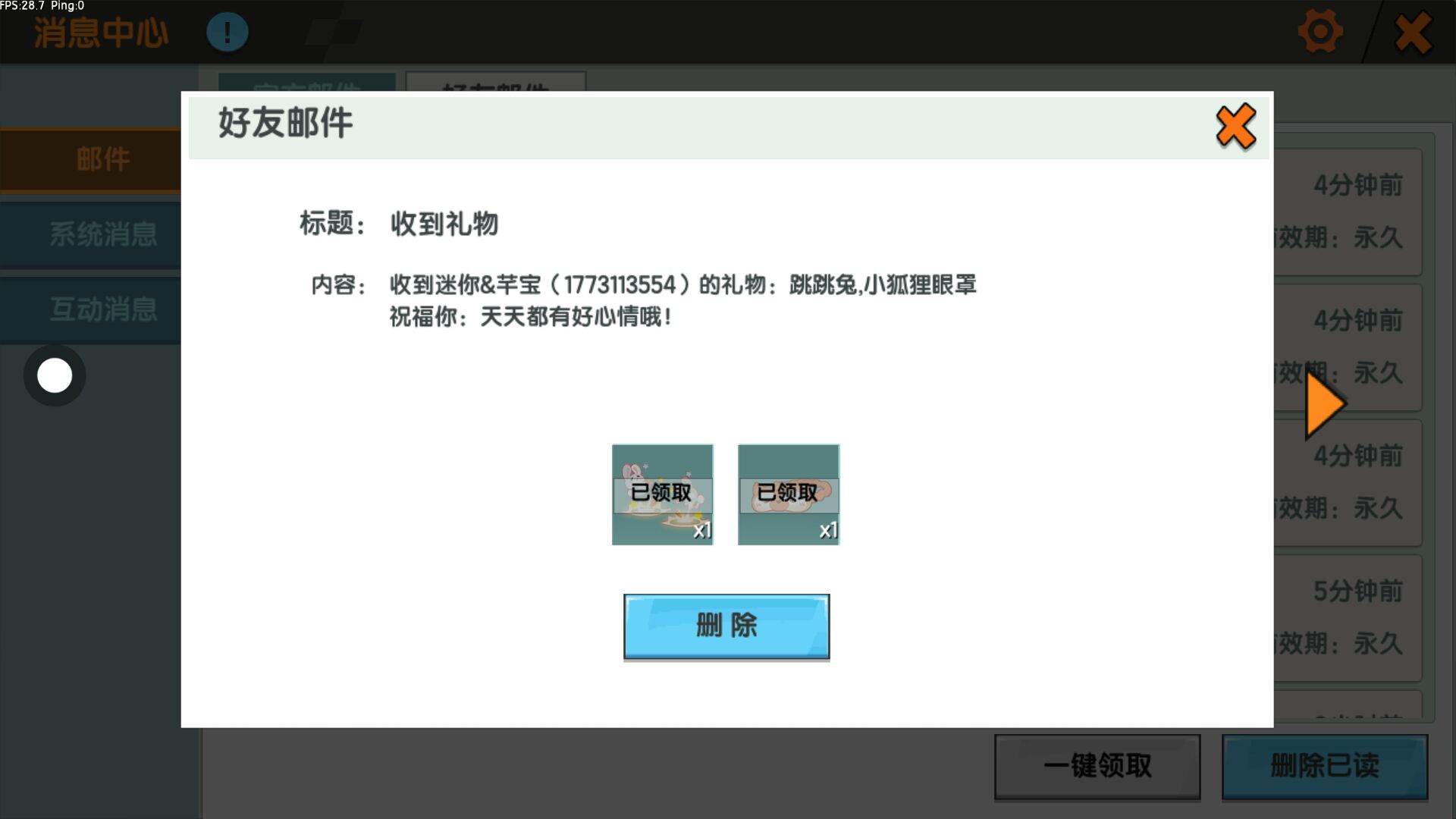Click the blue exclamation info icon
The width and height of the screenshot is (1456, 819).
[227, 33]
